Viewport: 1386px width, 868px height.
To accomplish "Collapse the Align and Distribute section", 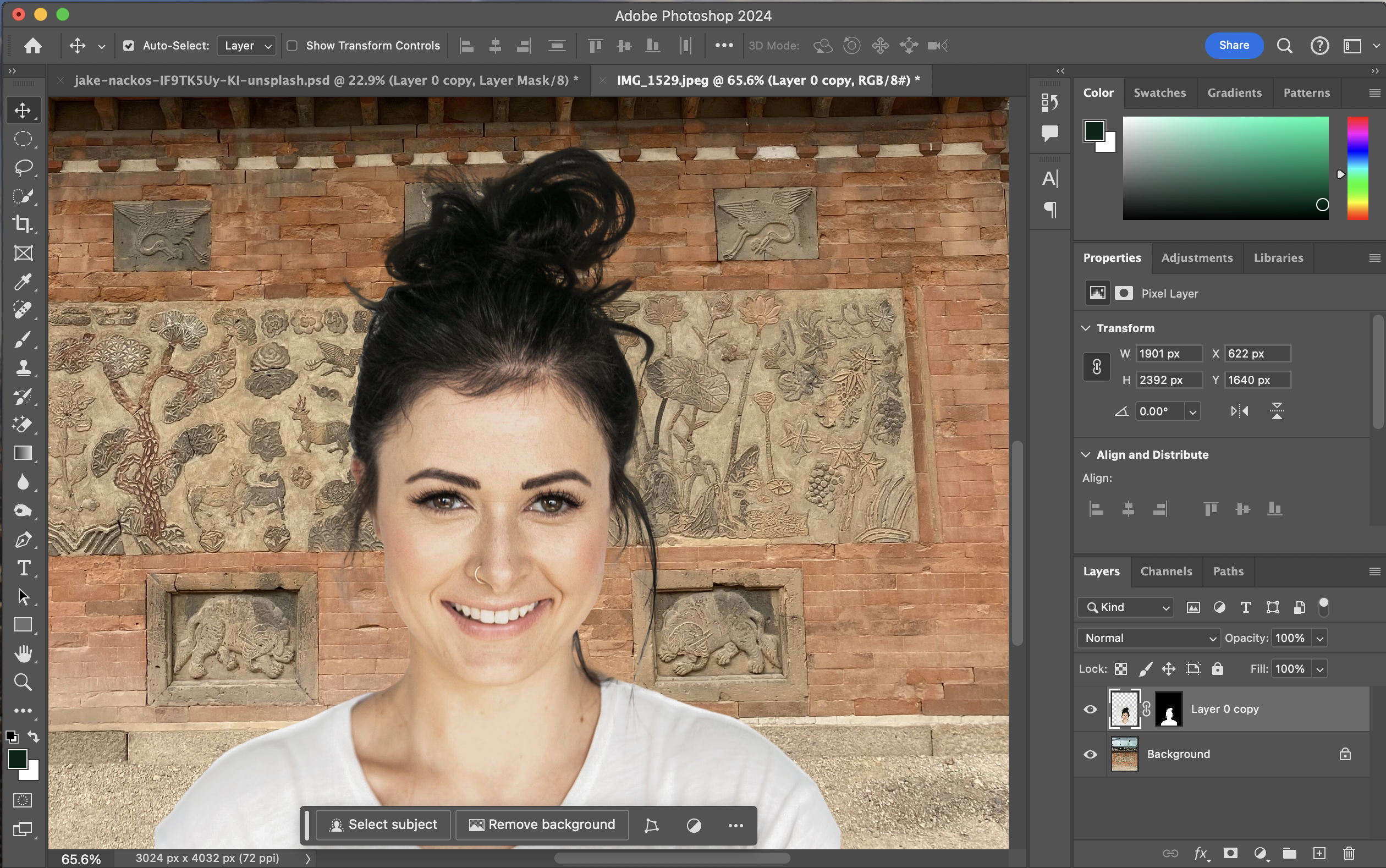I will (x=1086, y=455).
